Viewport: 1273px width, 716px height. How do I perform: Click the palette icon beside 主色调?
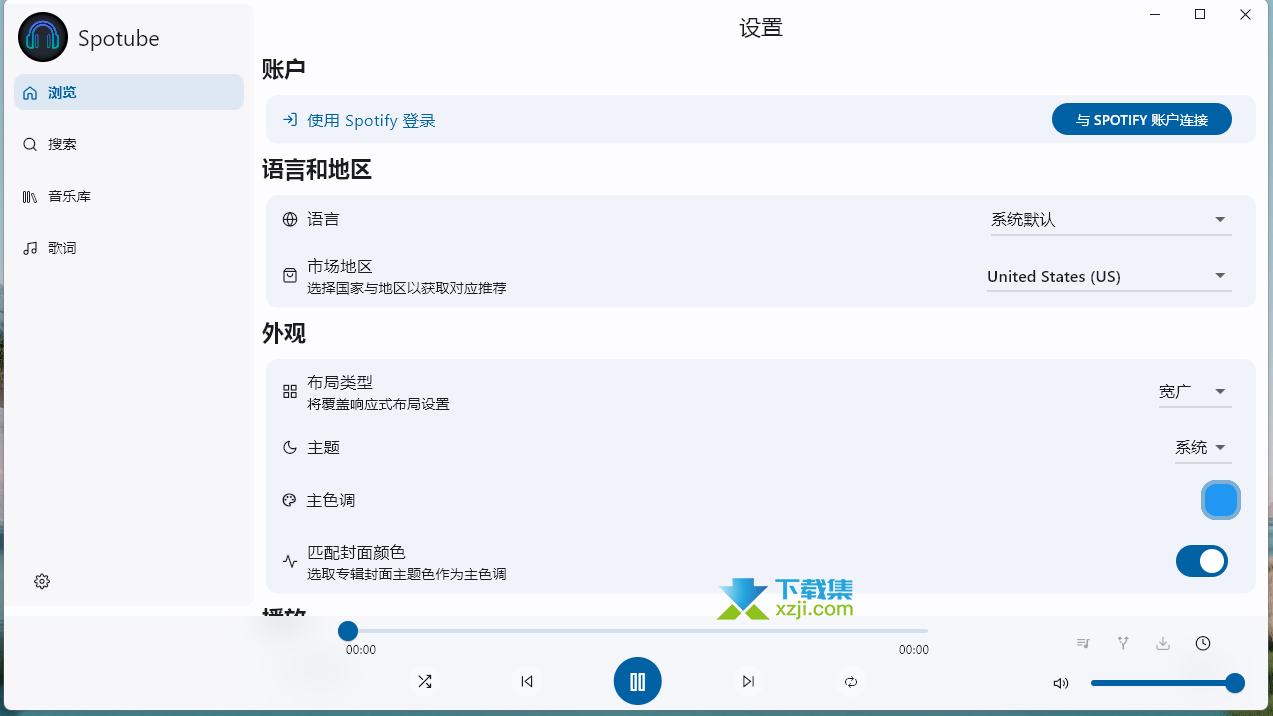[290, 500]
